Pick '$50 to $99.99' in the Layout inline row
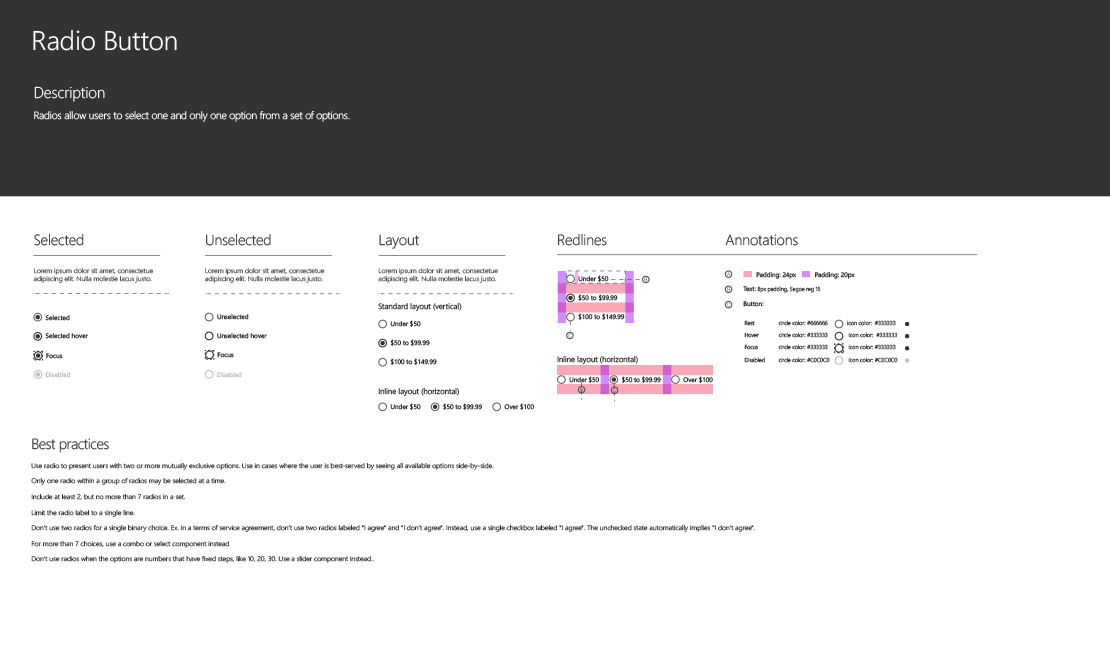 tap(435, 407)
